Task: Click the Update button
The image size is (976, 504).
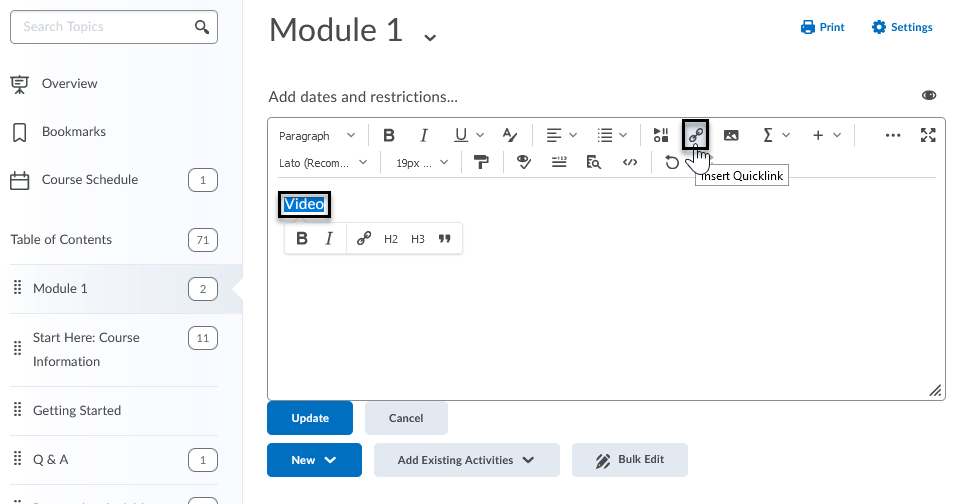Action: [310, 418]
